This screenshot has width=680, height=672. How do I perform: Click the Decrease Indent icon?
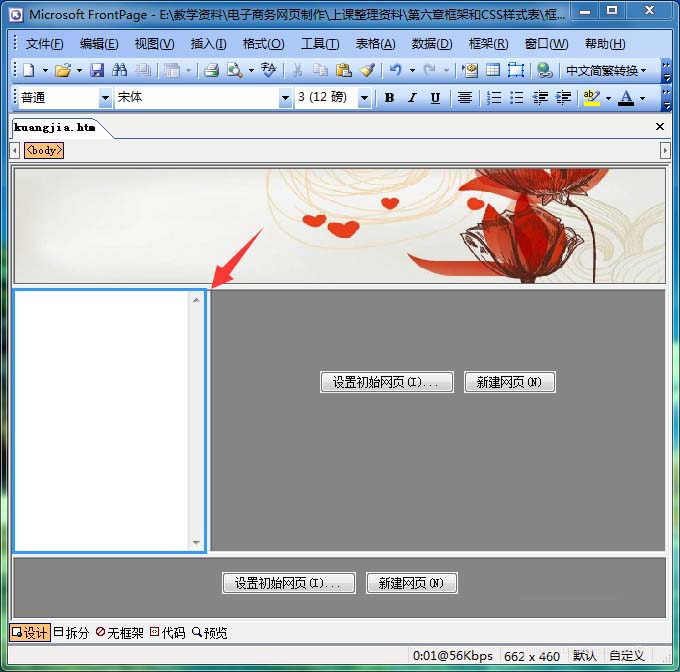540,98
